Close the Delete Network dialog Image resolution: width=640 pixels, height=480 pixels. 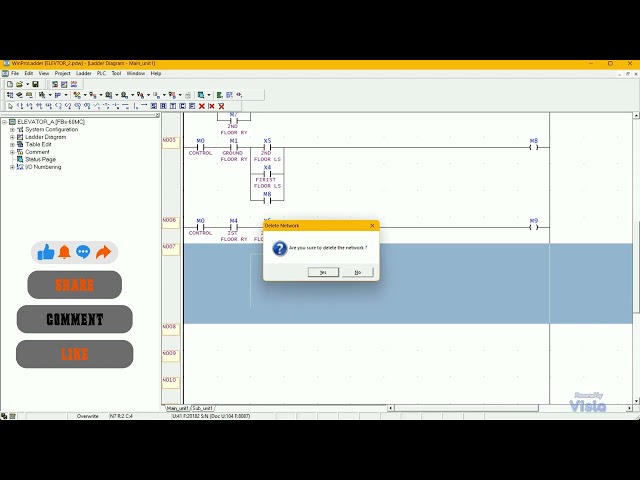tap(372, 226)
